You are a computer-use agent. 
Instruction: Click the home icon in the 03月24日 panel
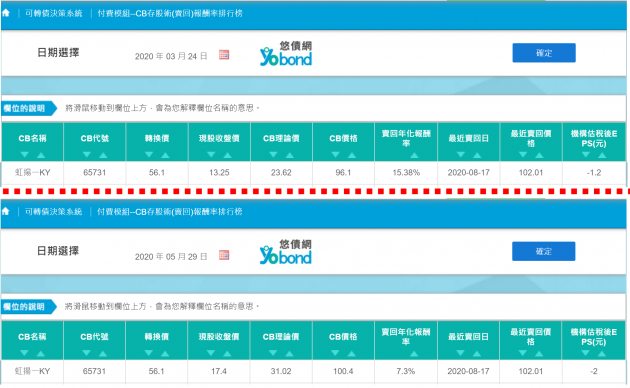point(6,13)
